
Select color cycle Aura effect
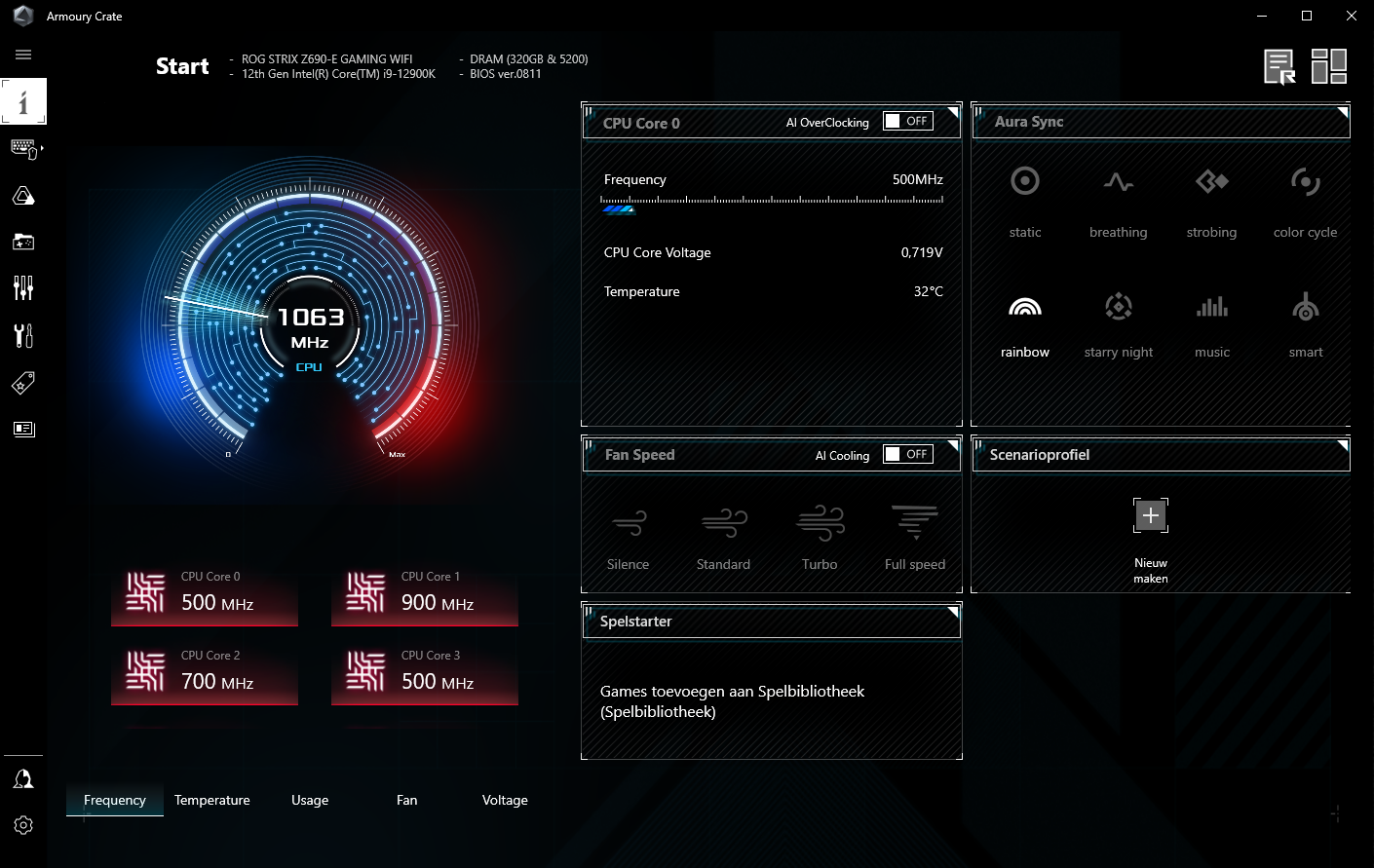(x=1306, y=202)
